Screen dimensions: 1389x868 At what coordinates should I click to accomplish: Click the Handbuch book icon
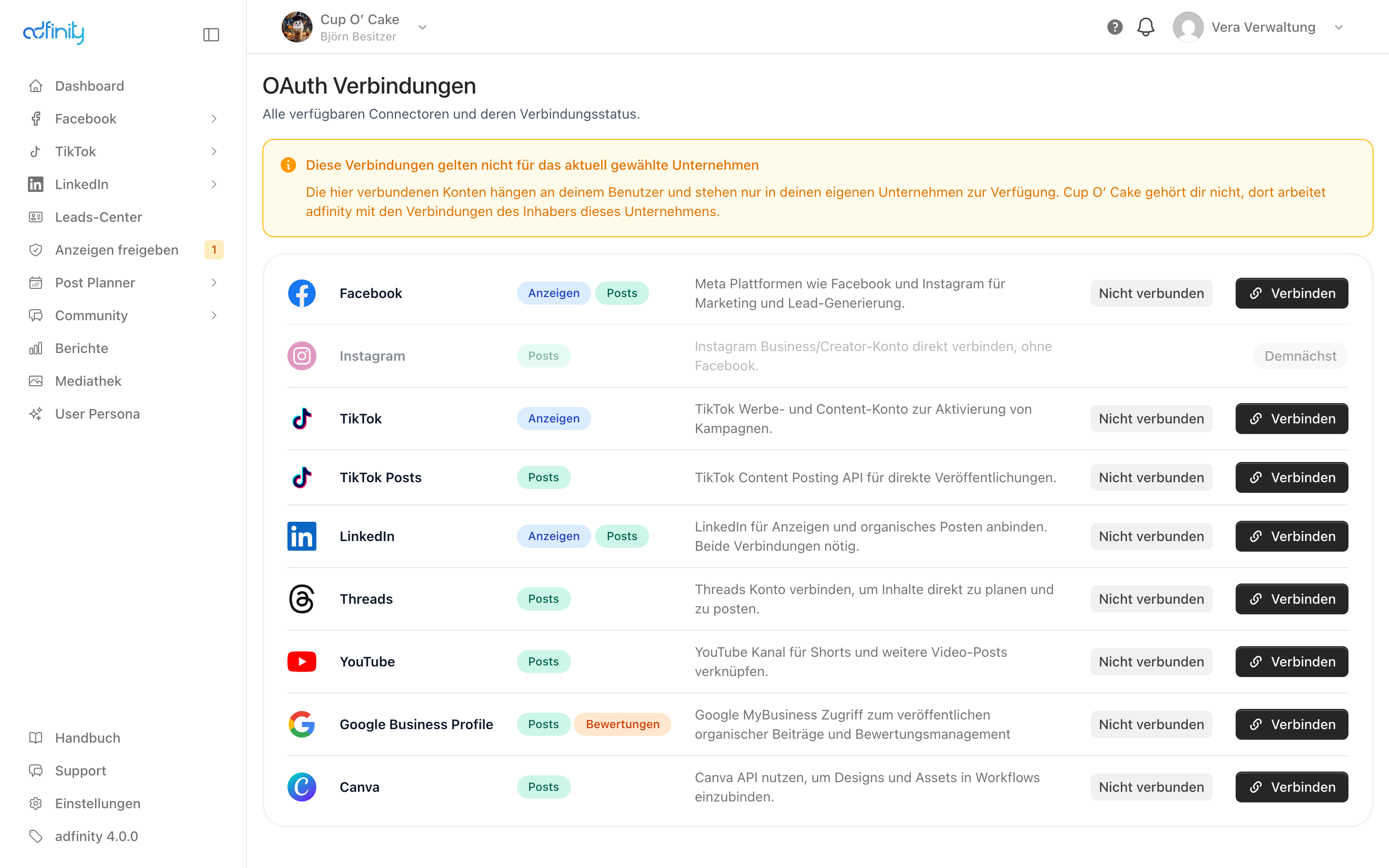click(x=36, y=738)
